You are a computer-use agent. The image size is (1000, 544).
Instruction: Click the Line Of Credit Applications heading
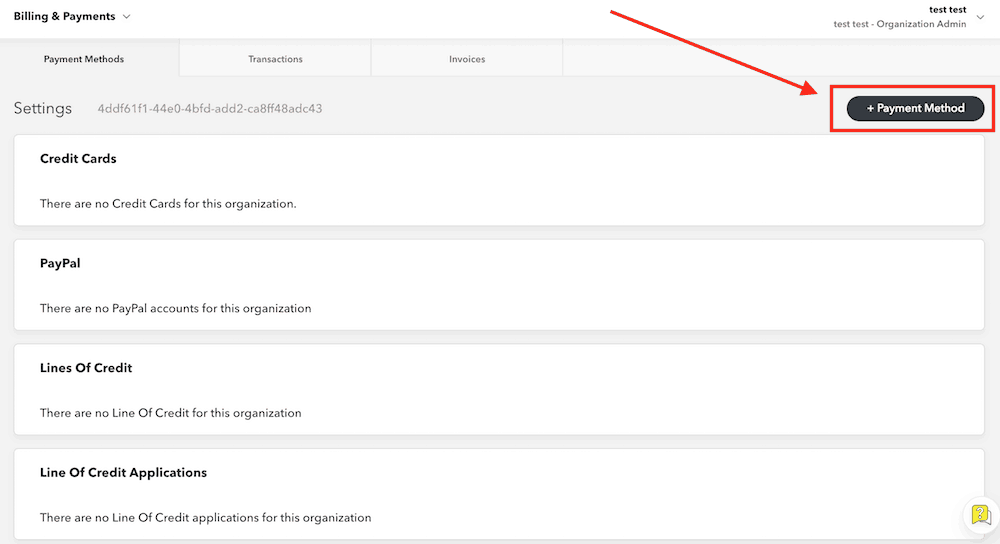pyautogui.click(x=123, y=472)
